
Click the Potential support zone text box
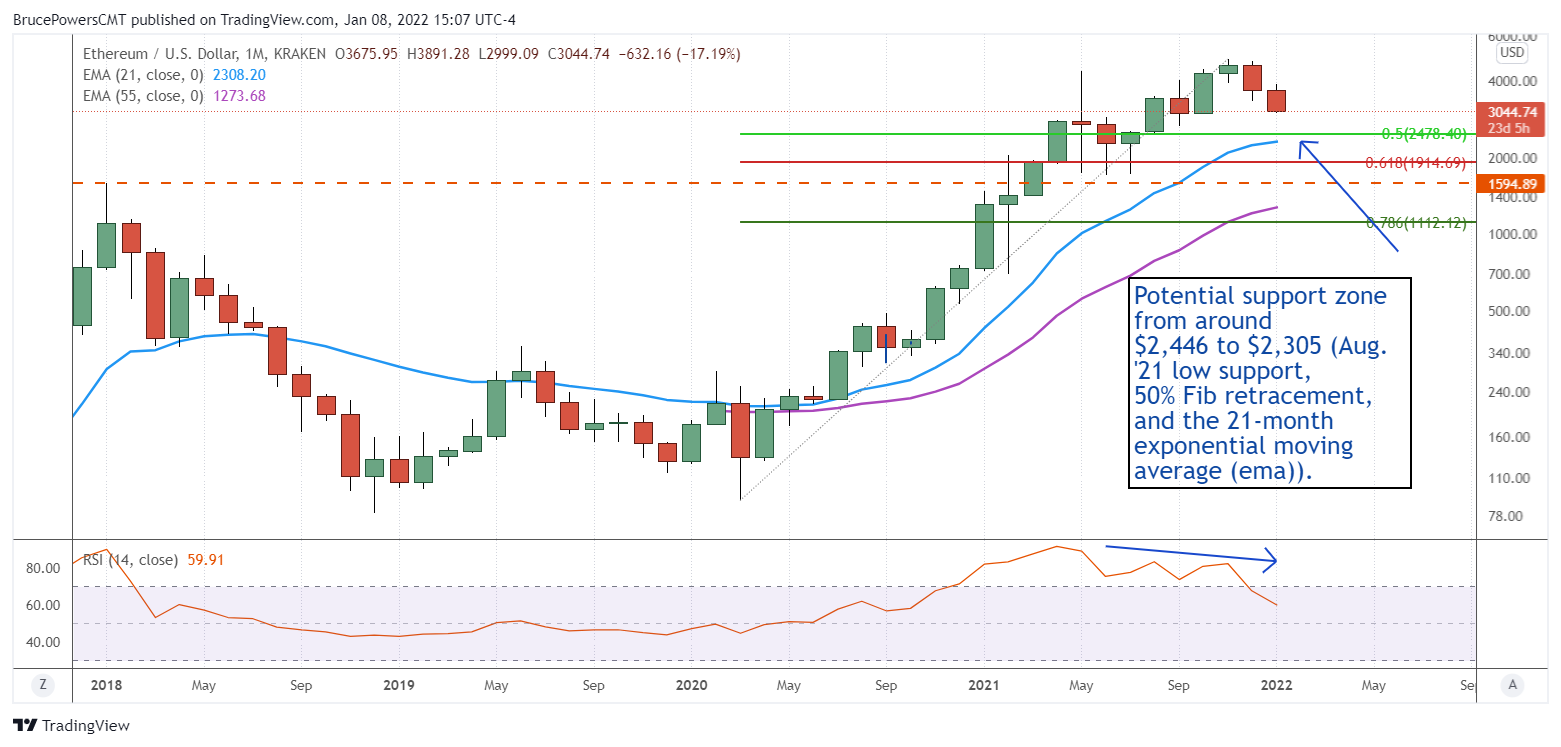pos(1269,383)
